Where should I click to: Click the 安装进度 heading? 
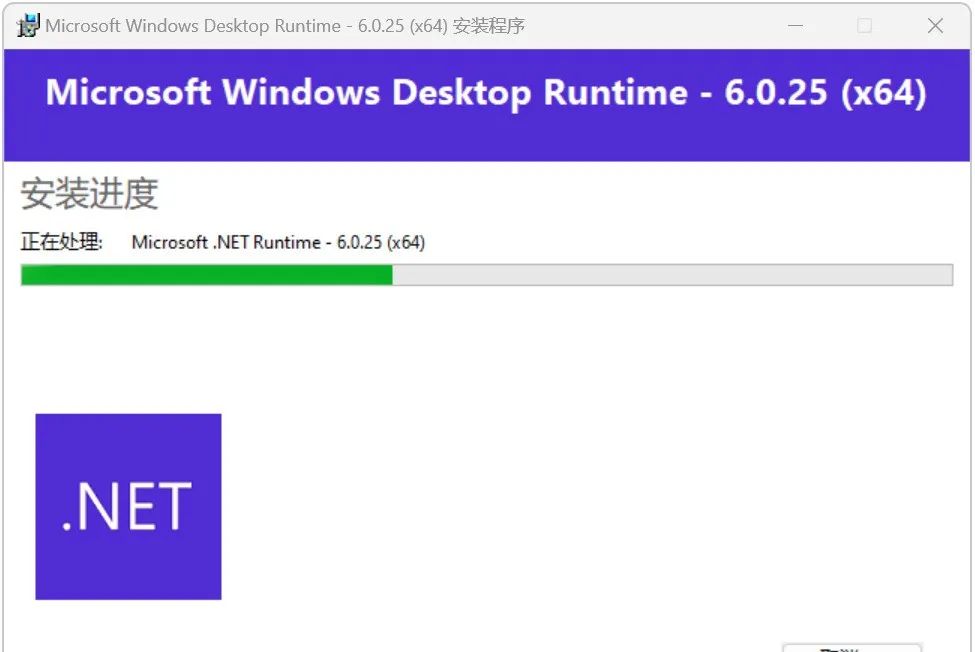(90, 194)
